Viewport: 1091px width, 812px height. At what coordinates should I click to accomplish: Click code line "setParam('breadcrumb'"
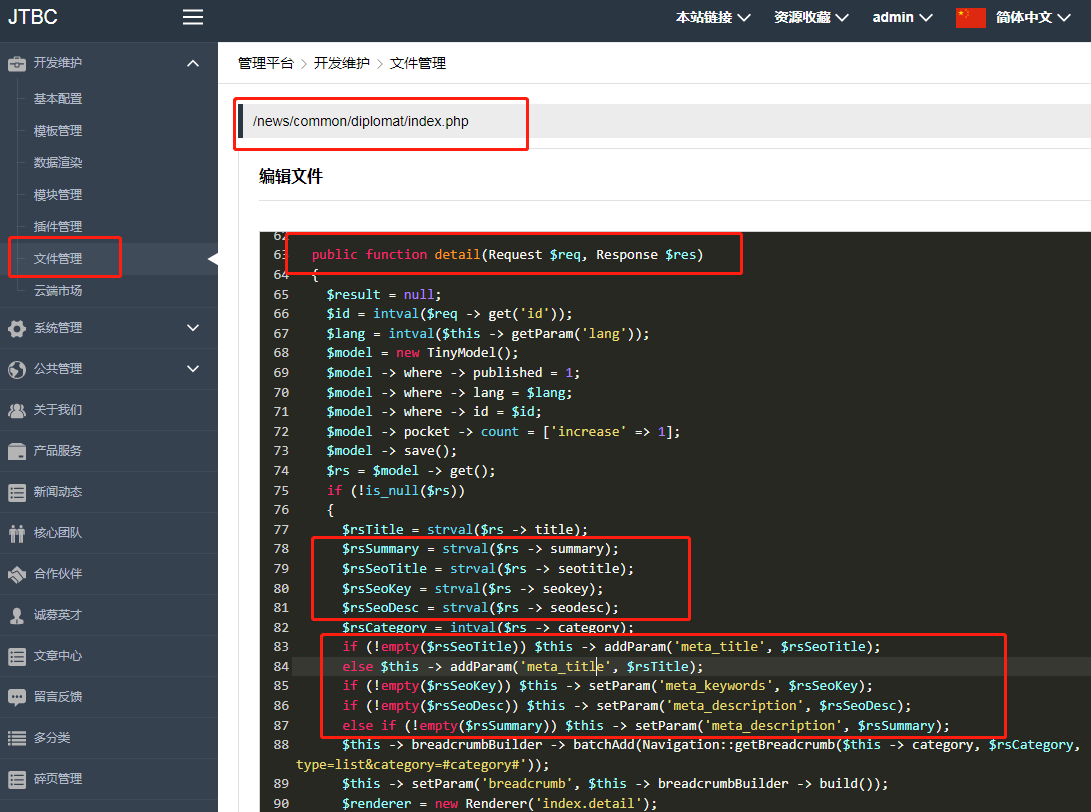click(x=615, y=783)
